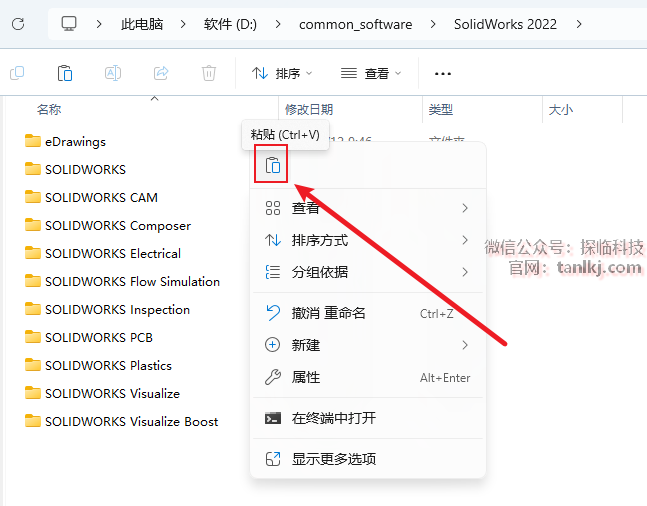
Task: Open the 查看 view dropdown in toolbar
Action: click(371, 73)
